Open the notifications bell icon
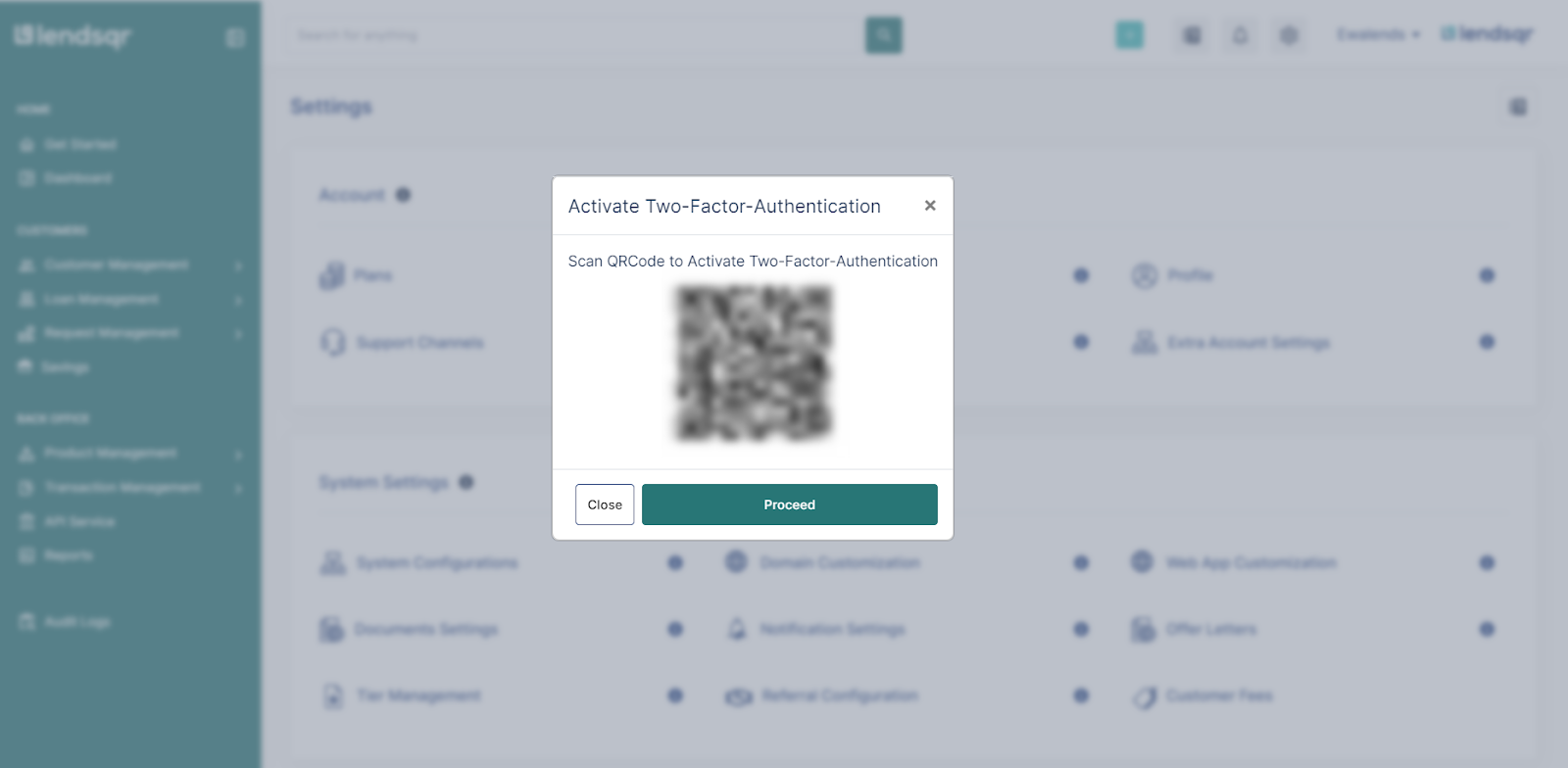The image size is (1568, 768). (1240, 35)
